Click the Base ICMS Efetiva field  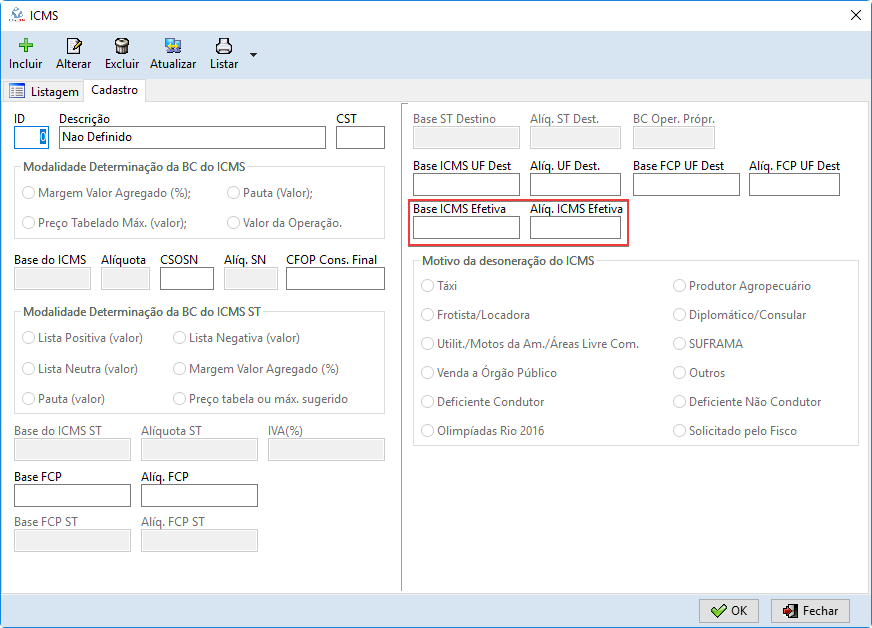(x=466, y=228)
